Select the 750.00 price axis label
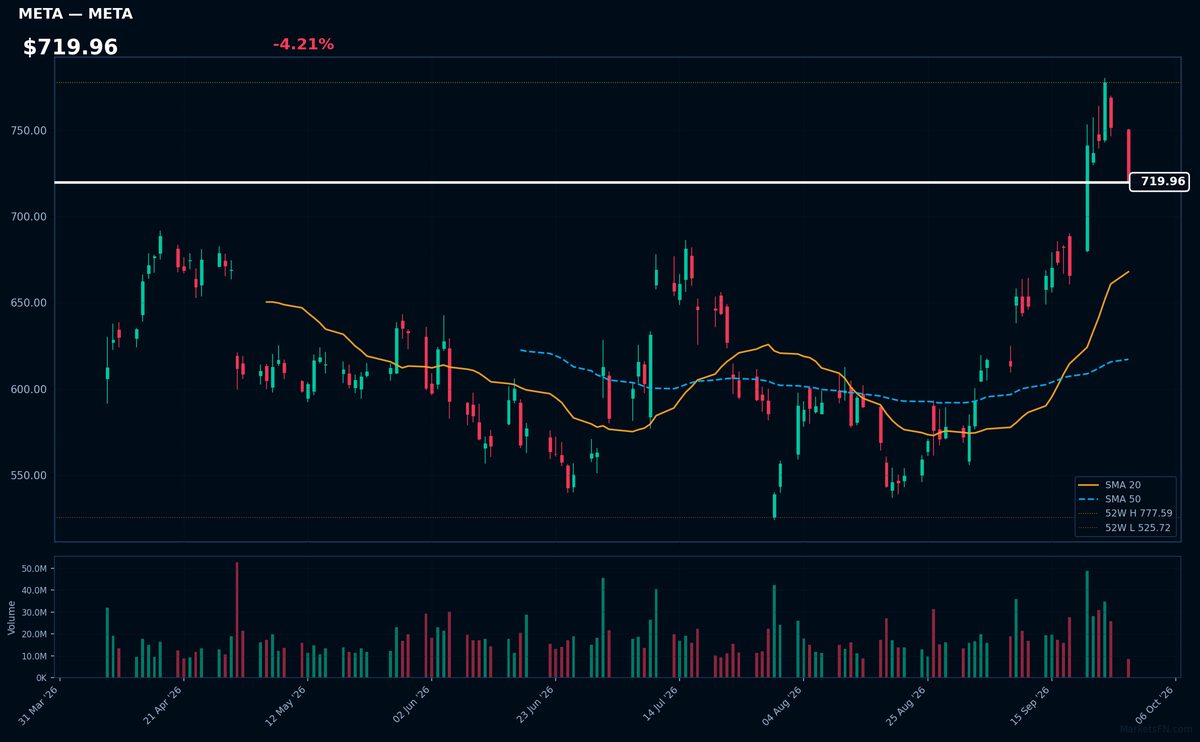Image resolution: width=1200 pixels, height=742 pixels. tap(29, 131)
